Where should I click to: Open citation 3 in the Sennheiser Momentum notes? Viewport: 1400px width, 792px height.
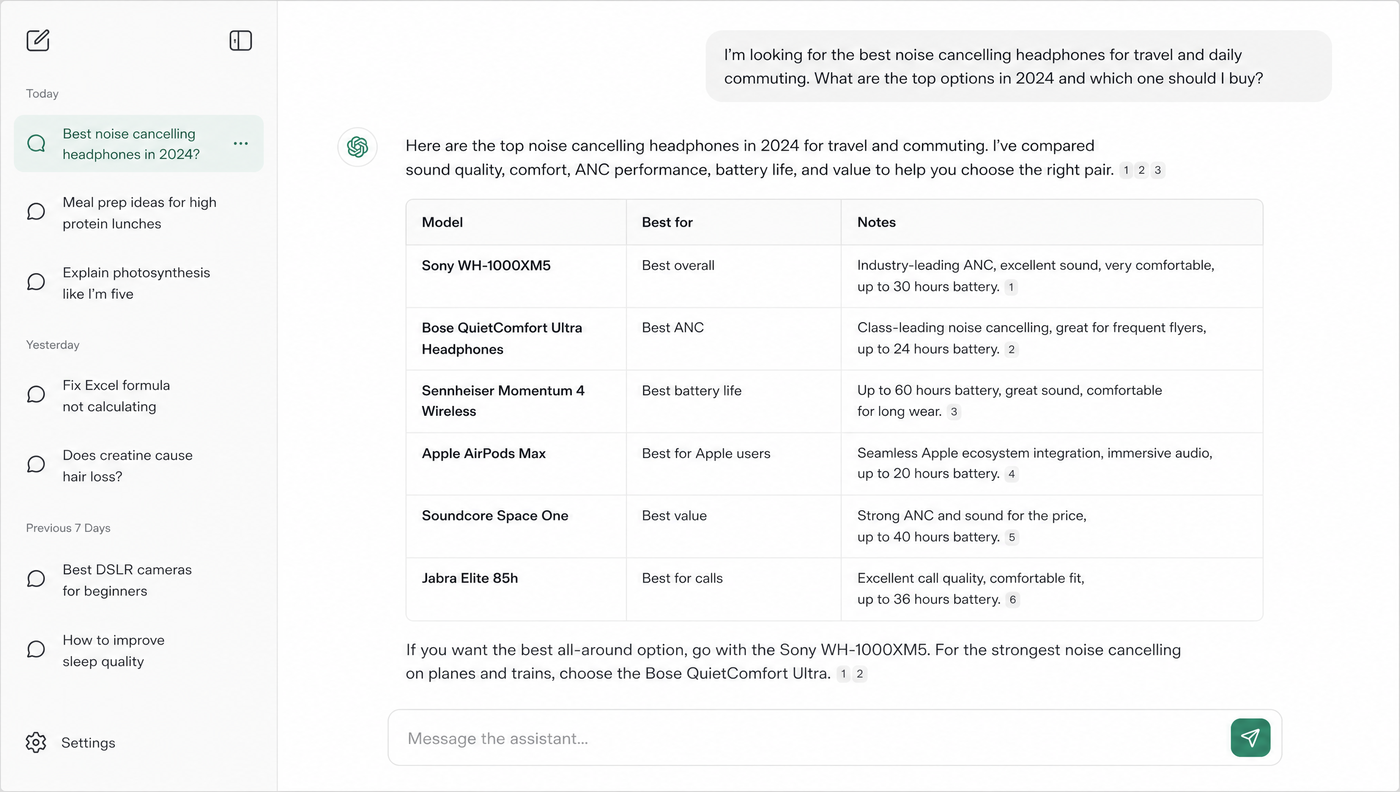click(954, 412)
